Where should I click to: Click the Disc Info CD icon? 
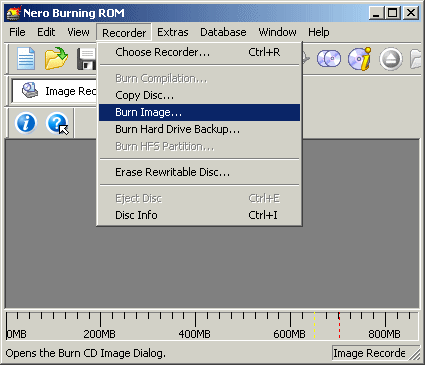tap(359, 59)
